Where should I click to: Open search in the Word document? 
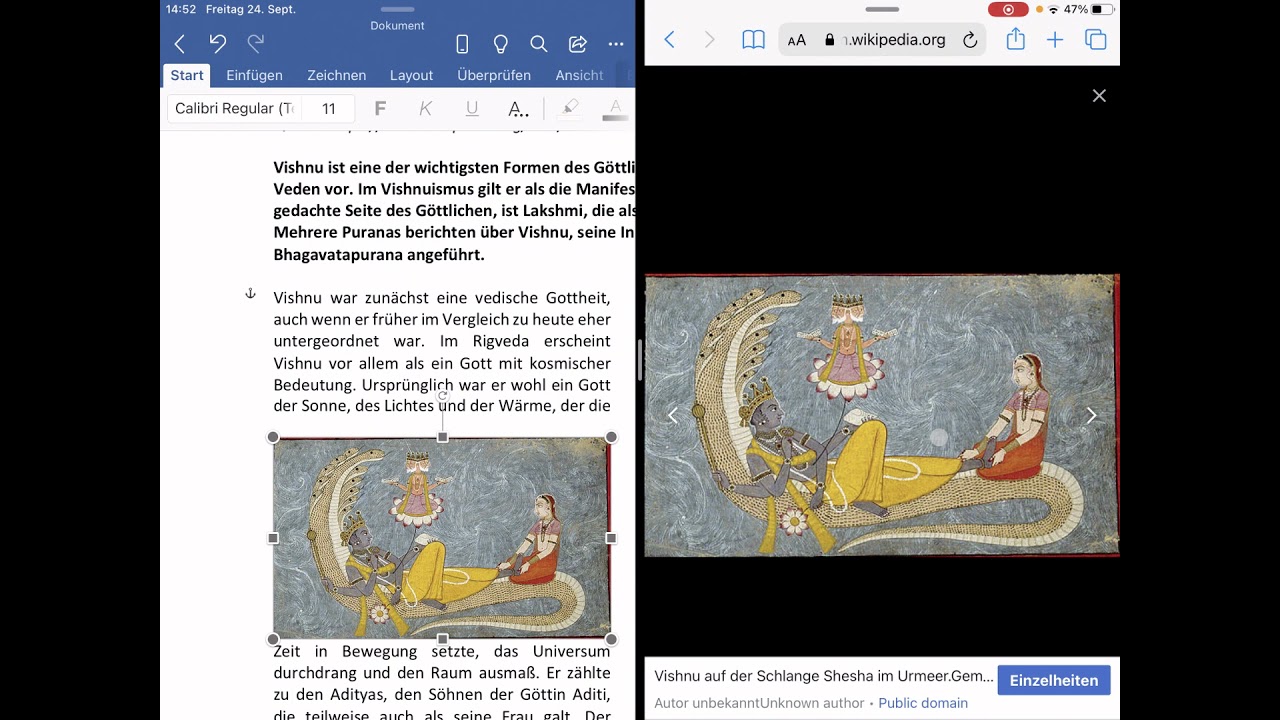539,44
